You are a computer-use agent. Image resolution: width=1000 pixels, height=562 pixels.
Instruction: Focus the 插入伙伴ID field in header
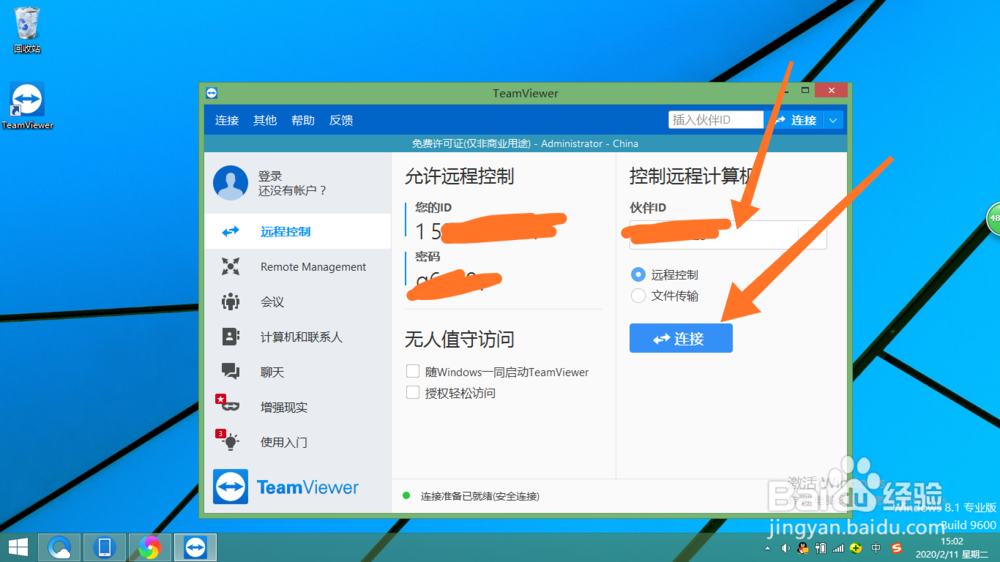716,120
